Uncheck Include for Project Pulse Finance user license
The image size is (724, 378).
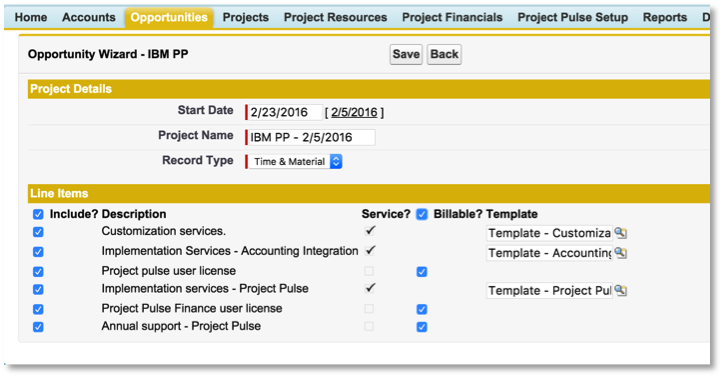(38, 309)
